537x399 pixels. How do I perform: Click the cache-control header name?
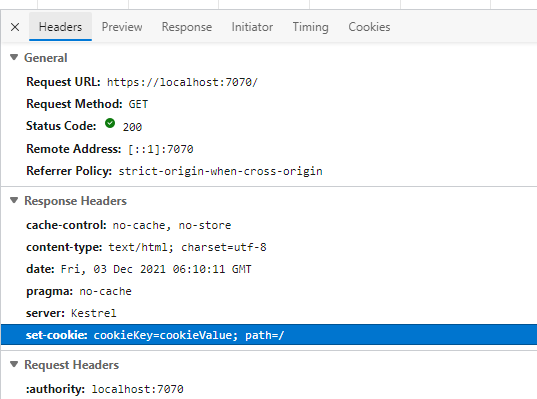click(66, 225)
